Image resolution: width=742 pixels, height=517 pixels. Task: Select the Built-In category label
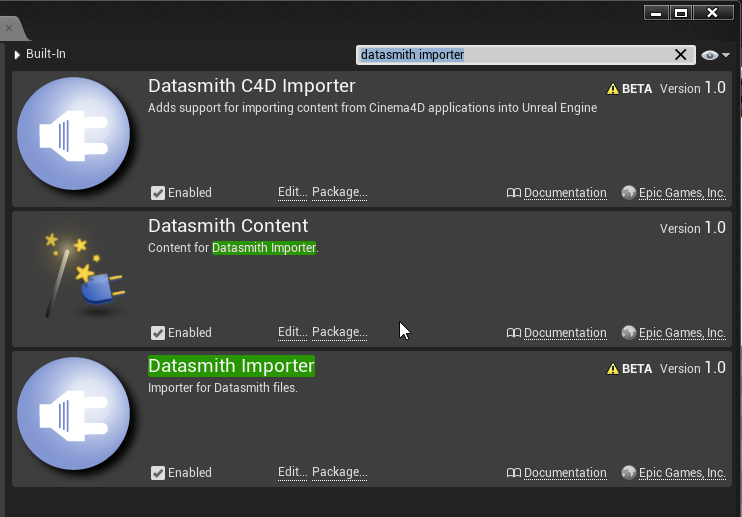pyautogui.click(x=46, y=54)
